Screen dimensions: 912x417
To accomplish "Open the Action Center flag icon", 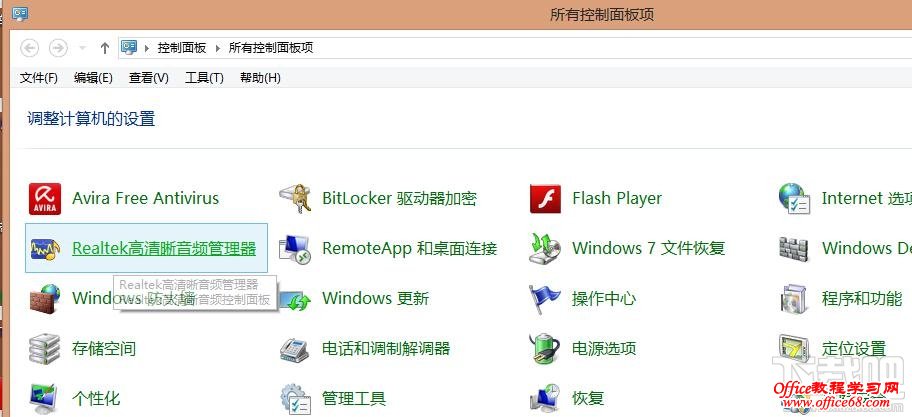I will [x=545, y=299].
